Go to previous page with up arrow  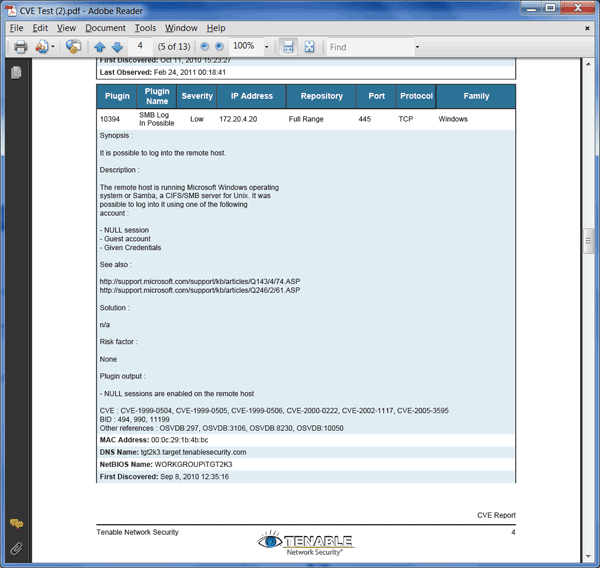(100, 47)
